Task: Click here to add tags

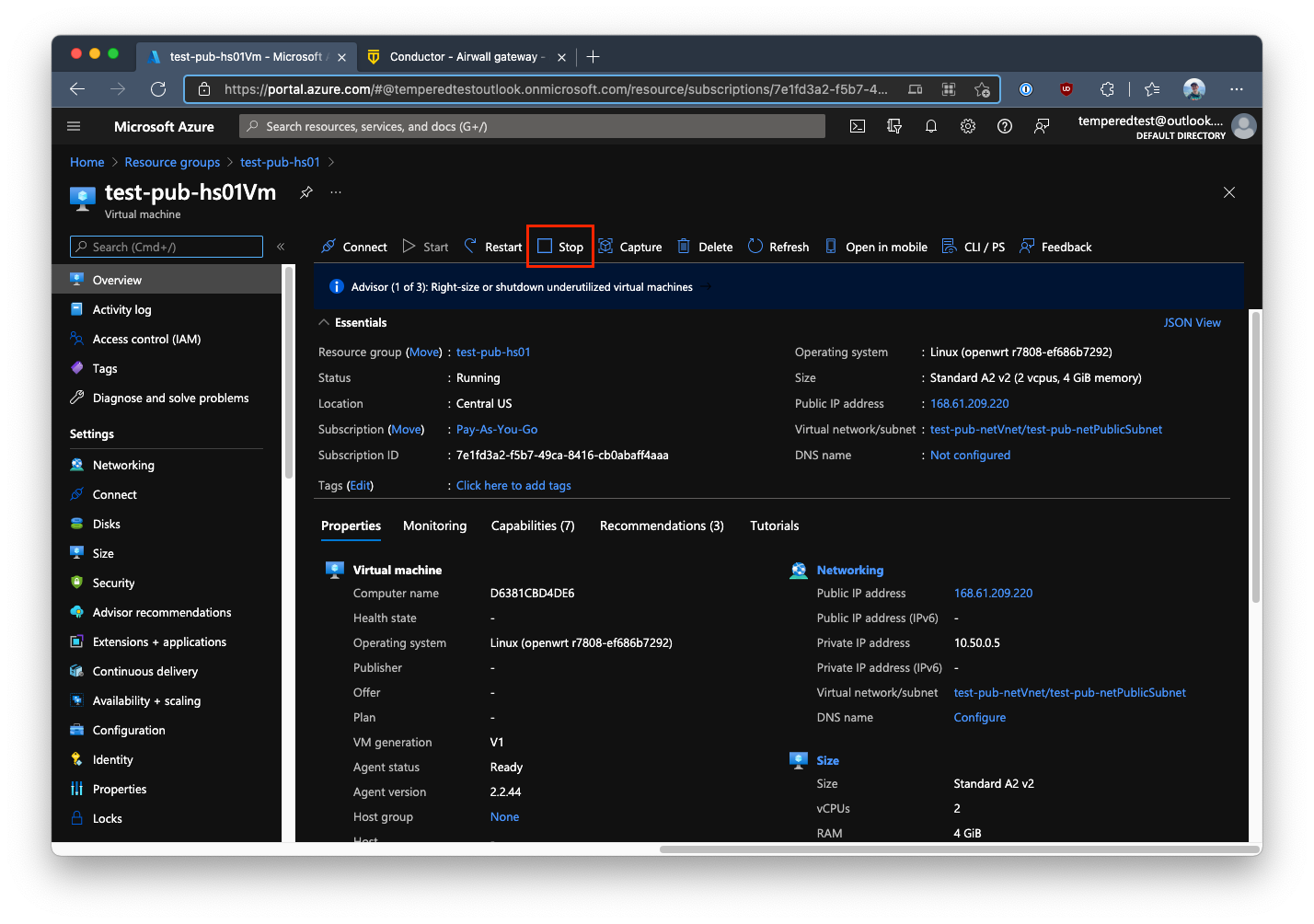Action: pyautogui.click(x=513, y=485)
